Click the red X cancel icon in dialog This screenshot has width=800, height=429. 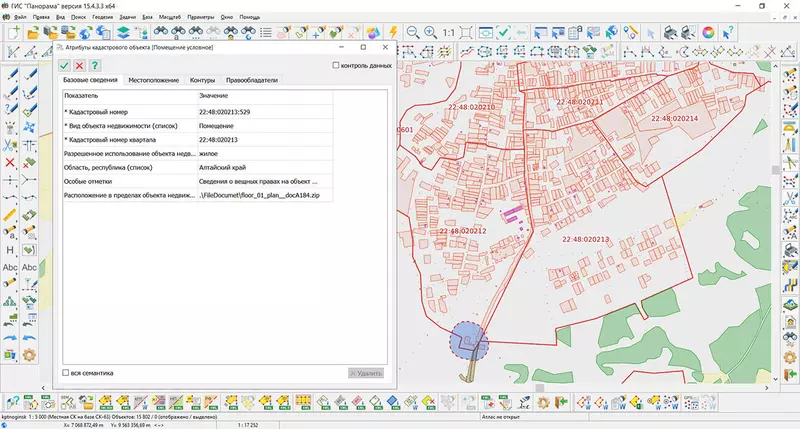79,65
